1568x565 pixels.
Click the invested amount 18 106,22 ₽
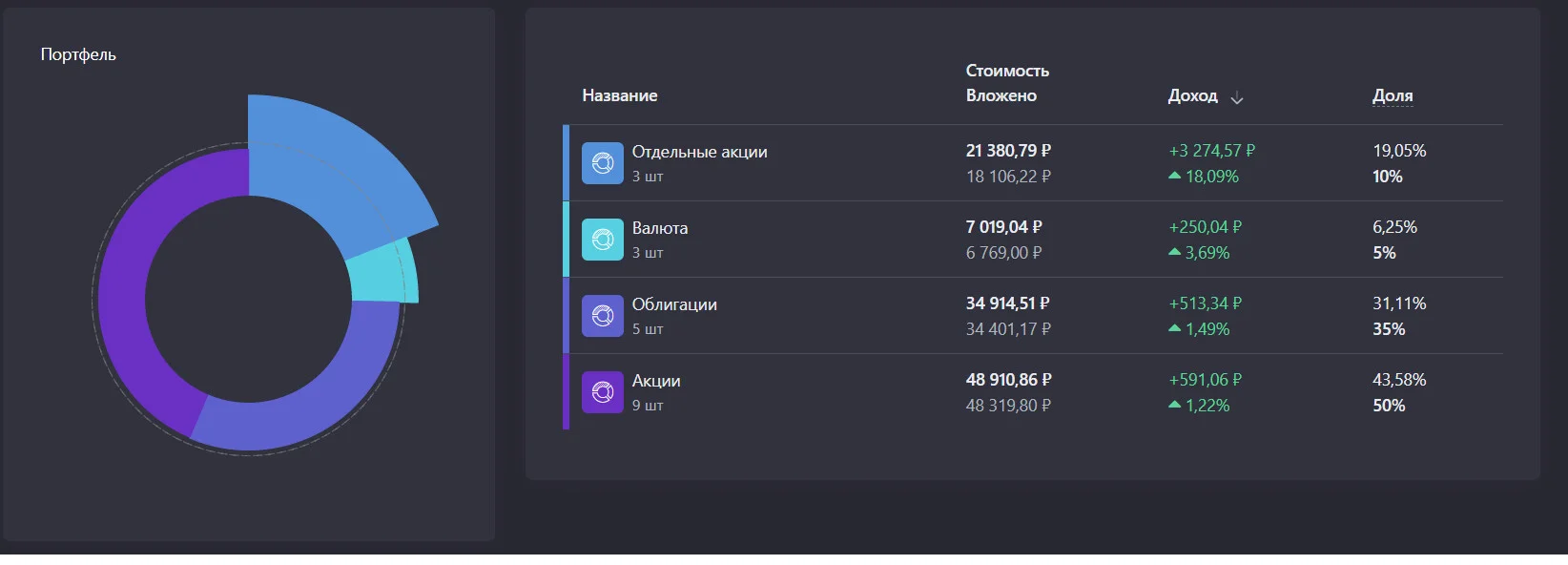click(x=1008, y=177)
